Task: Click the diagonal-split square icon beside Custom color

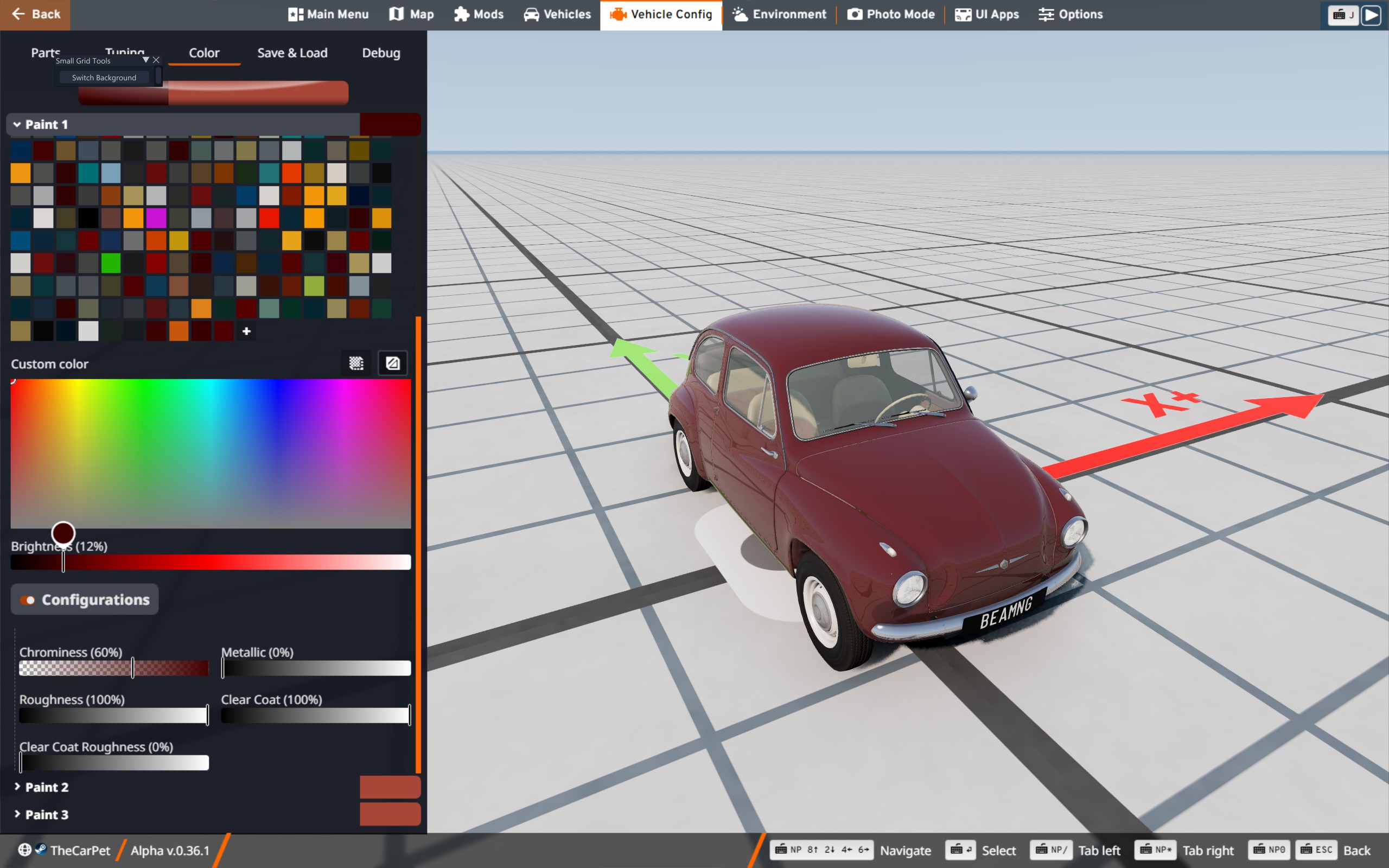Action: point(393,363)
